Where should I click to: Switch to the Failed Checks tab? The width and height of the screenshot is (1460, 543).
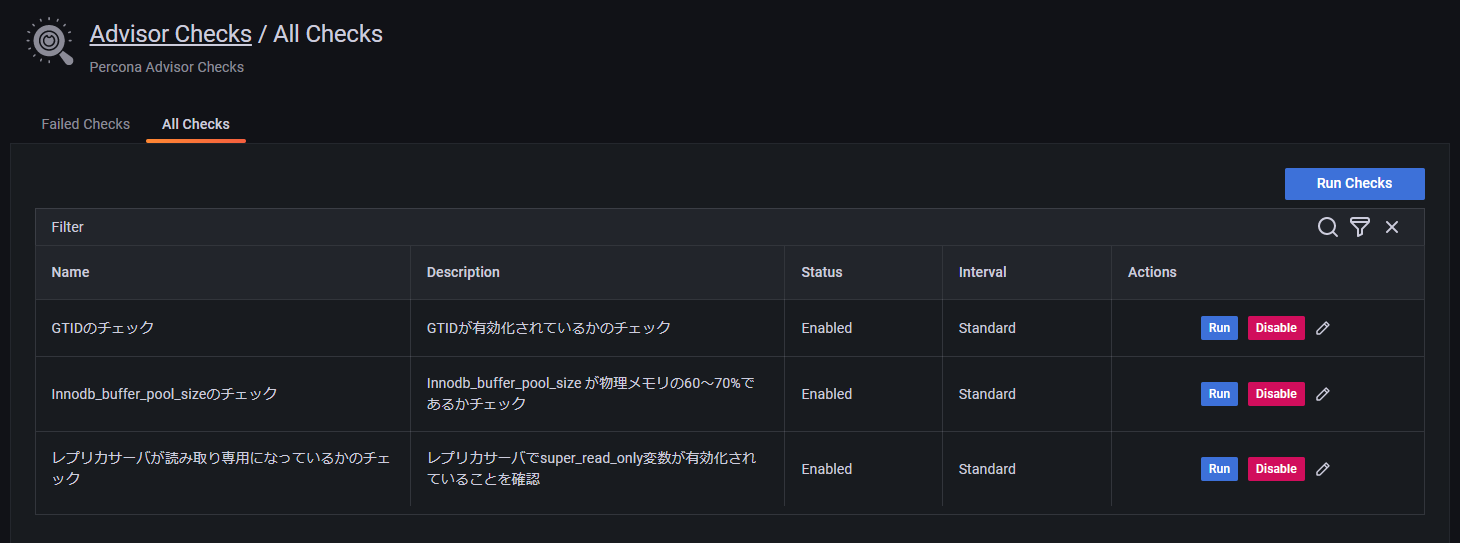[86, 124]
